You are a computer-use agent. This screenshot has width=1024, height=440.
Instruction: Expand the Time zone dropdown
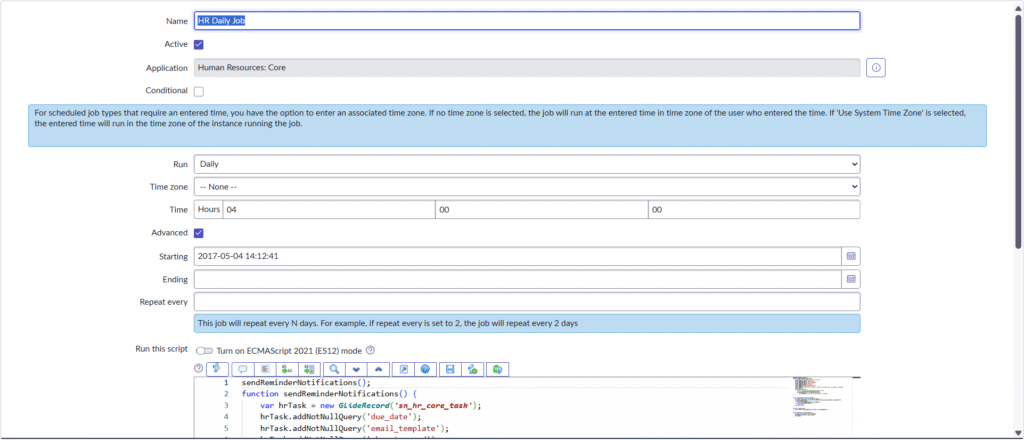click(526, 186)
